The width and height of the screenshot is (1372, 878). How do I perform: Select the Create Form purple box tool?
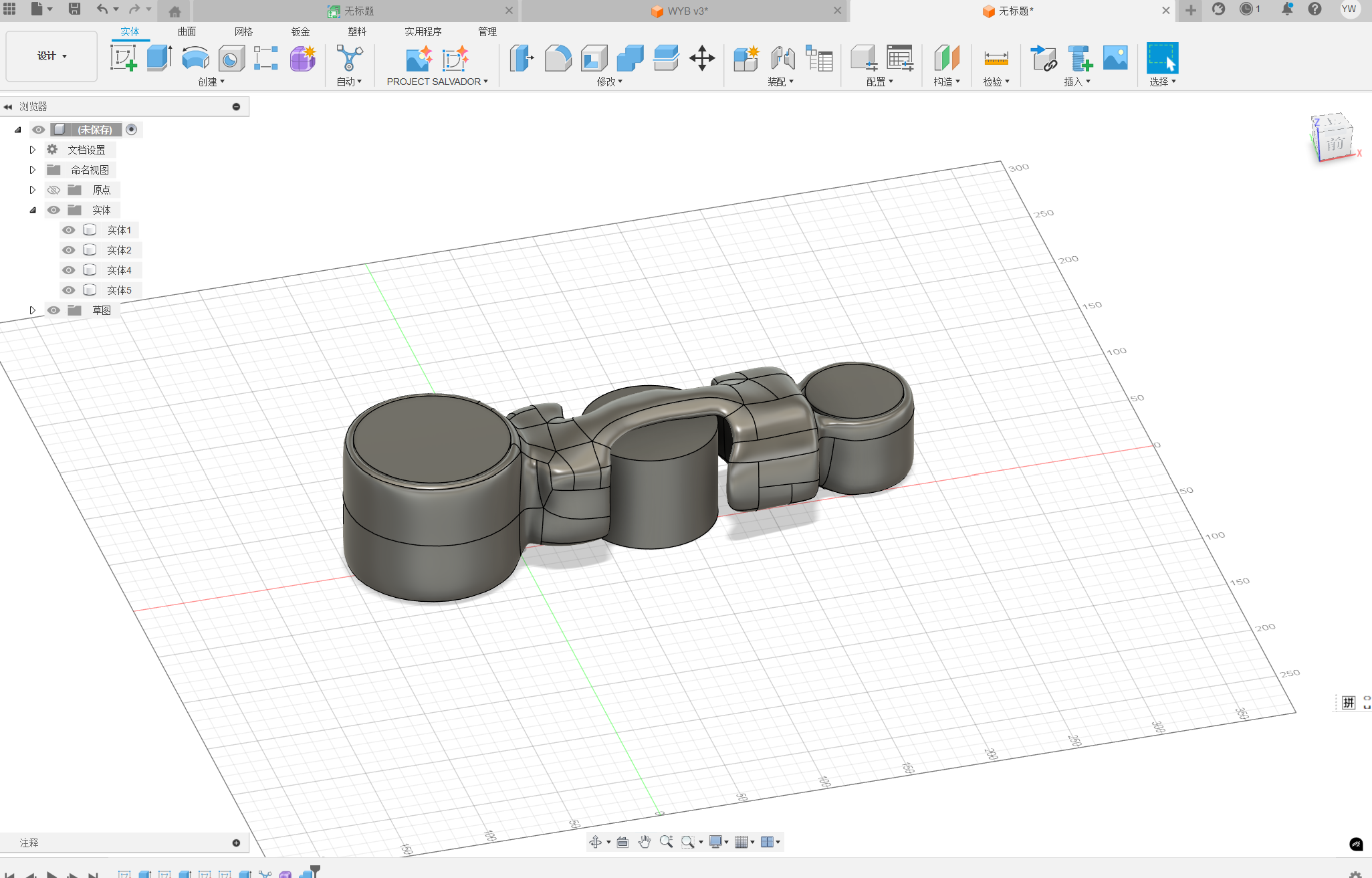pos(303,58)
